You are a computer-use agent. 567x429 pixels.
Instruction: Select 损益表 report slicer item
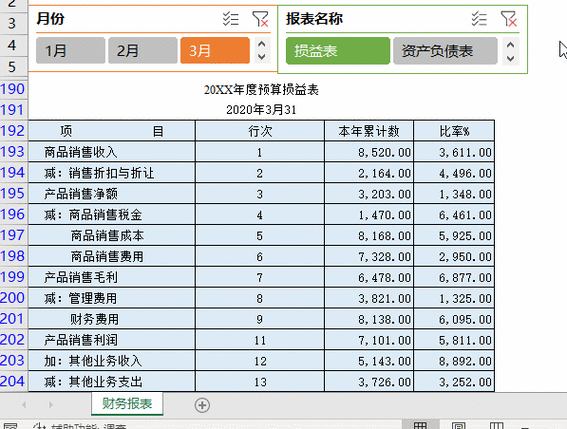(338, 51)
